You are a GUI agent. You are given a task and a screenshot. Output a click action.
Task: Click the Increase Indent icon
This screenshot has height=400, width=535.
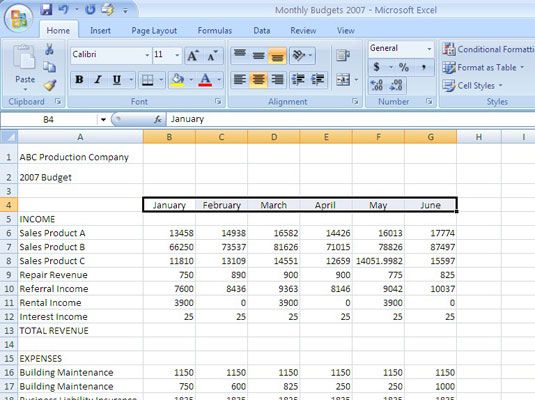(317, 80)
